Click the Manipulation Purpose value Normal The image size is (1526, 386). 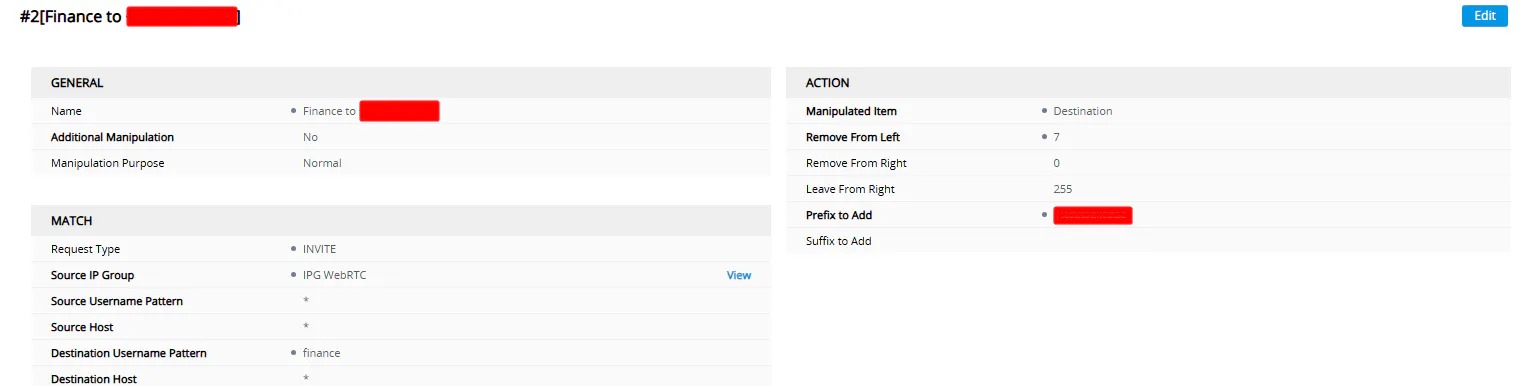coord(322,163)
